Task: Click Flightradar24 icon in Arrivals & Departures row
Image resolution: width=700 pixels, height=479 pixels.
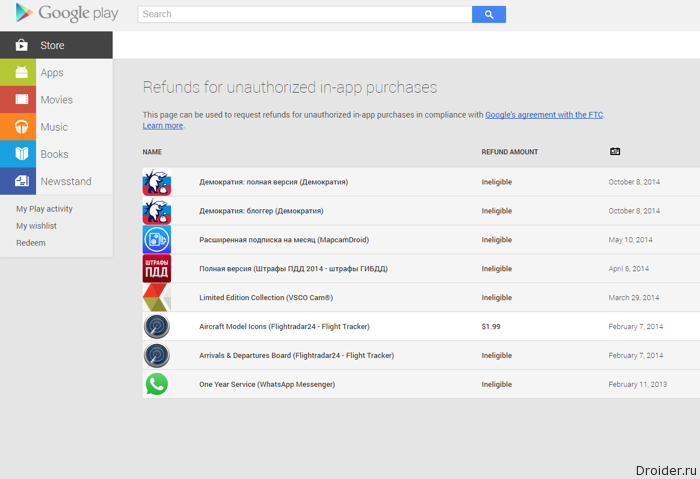Action: (157, 355)
